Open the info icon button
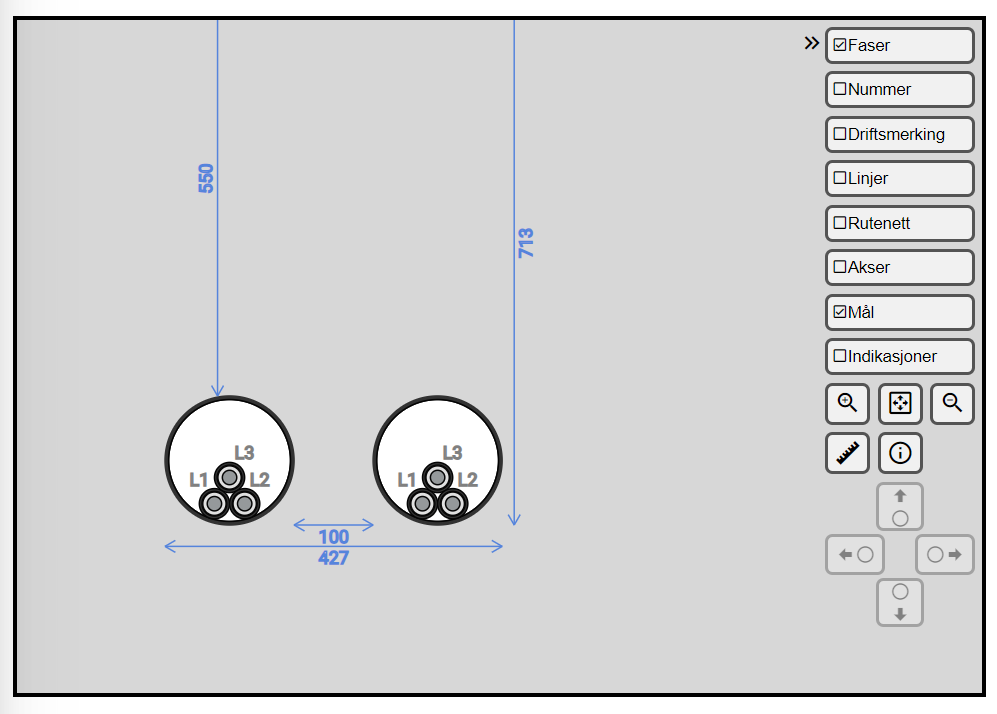Image resolution: width=997 pixels, height=714 pixels. point(900,453)
